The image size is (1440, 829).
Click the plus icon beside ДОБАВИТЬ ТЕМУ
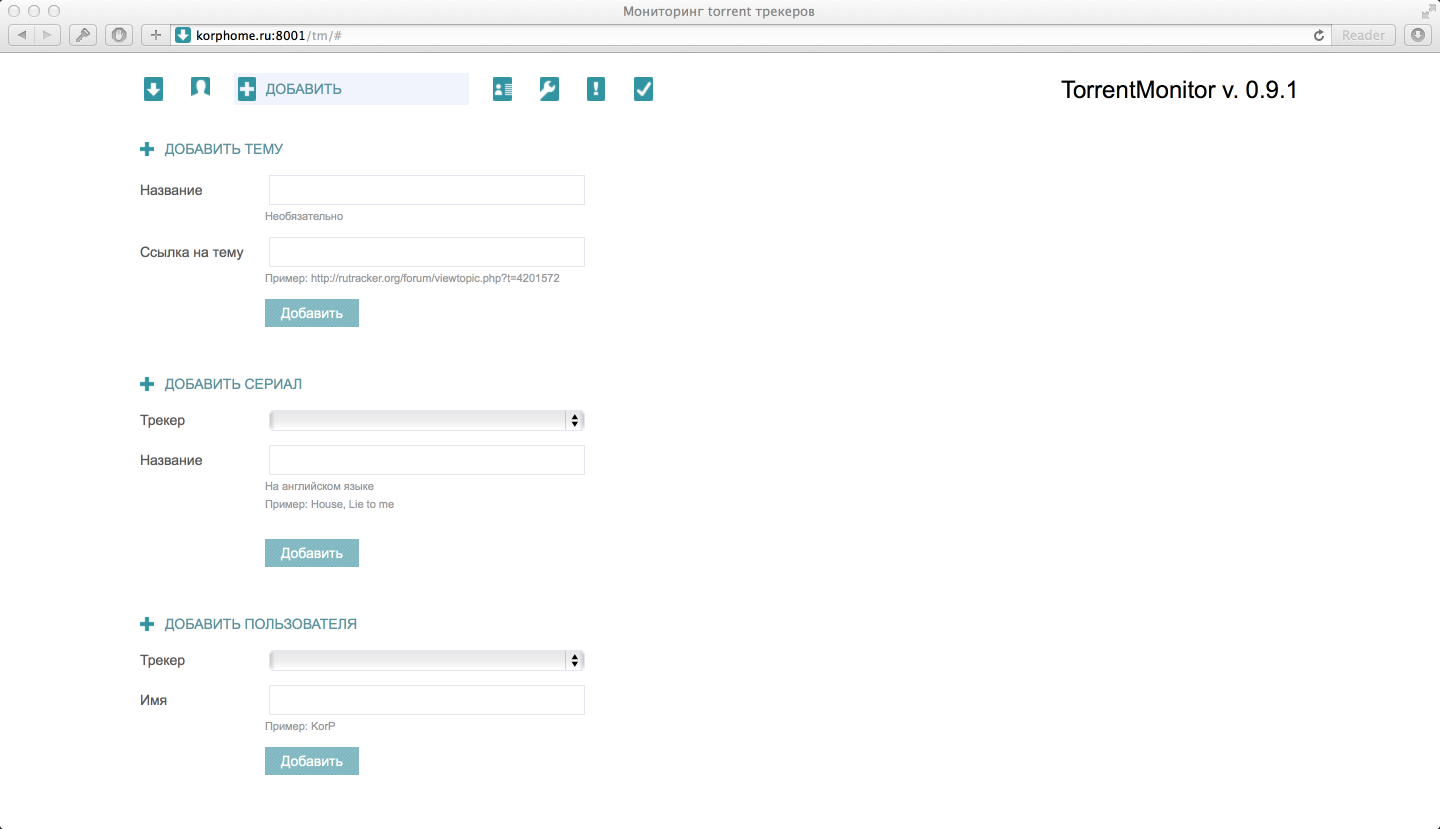(x=147, y=148)
